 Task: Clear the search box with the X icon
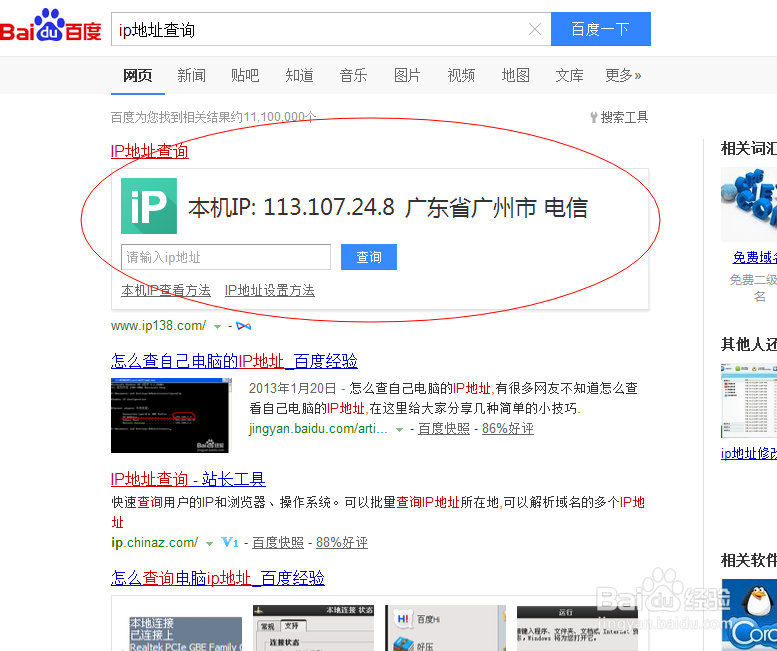pos(535,29)
